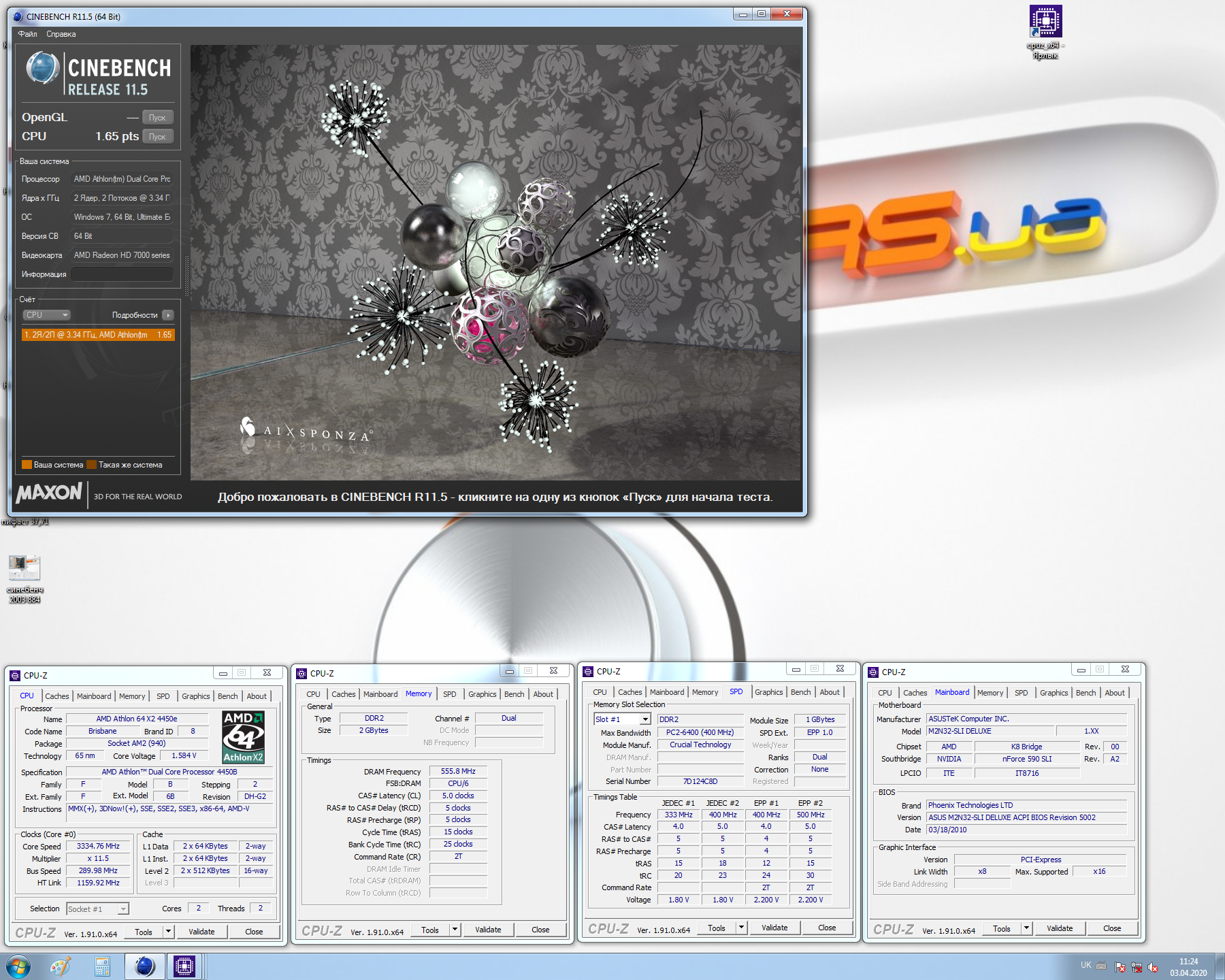Click the SPD CPU-Z window title icon
This screenshot has width=1225, height=980.
tap(588, 671)
